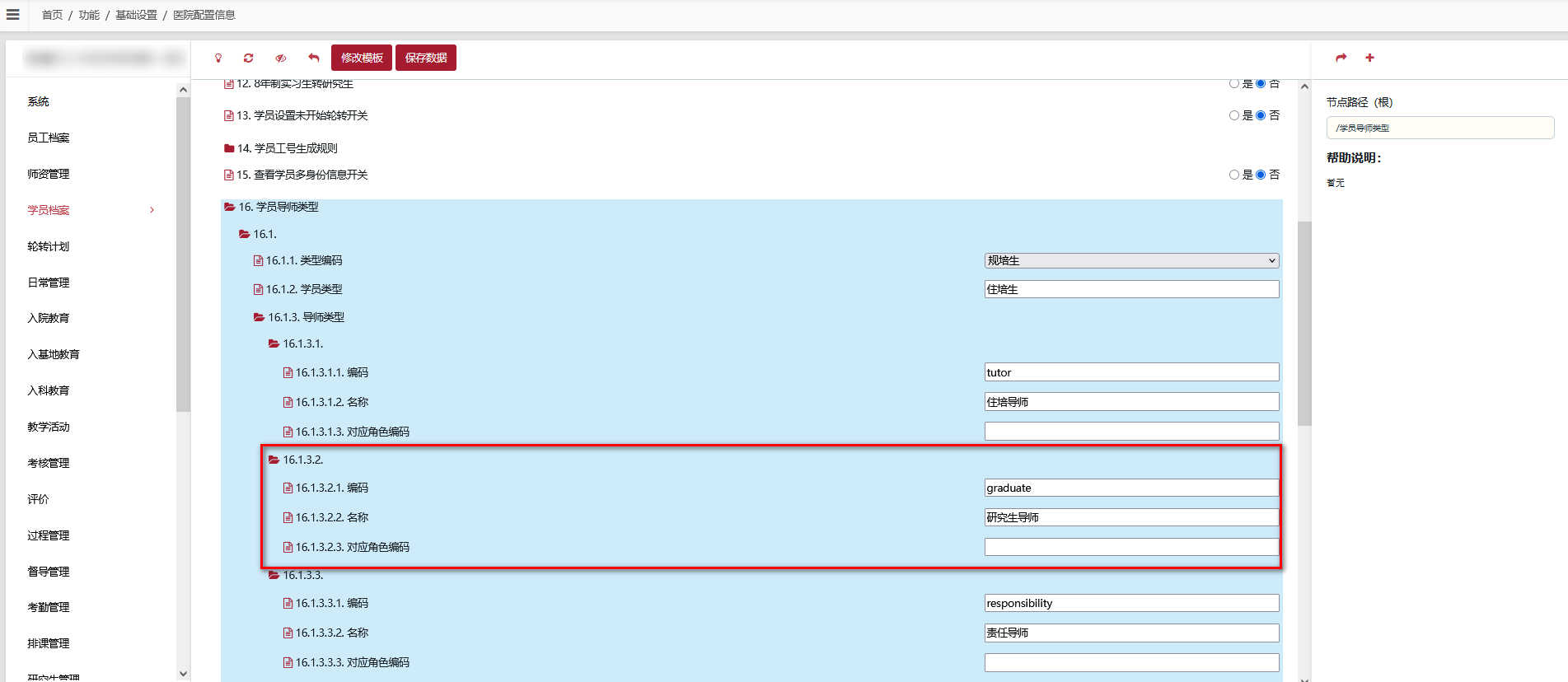Select 考核管理 in the sidebar
Image resolution: width=1568 pixels, height=682 pixels.
tap(49, 463)
